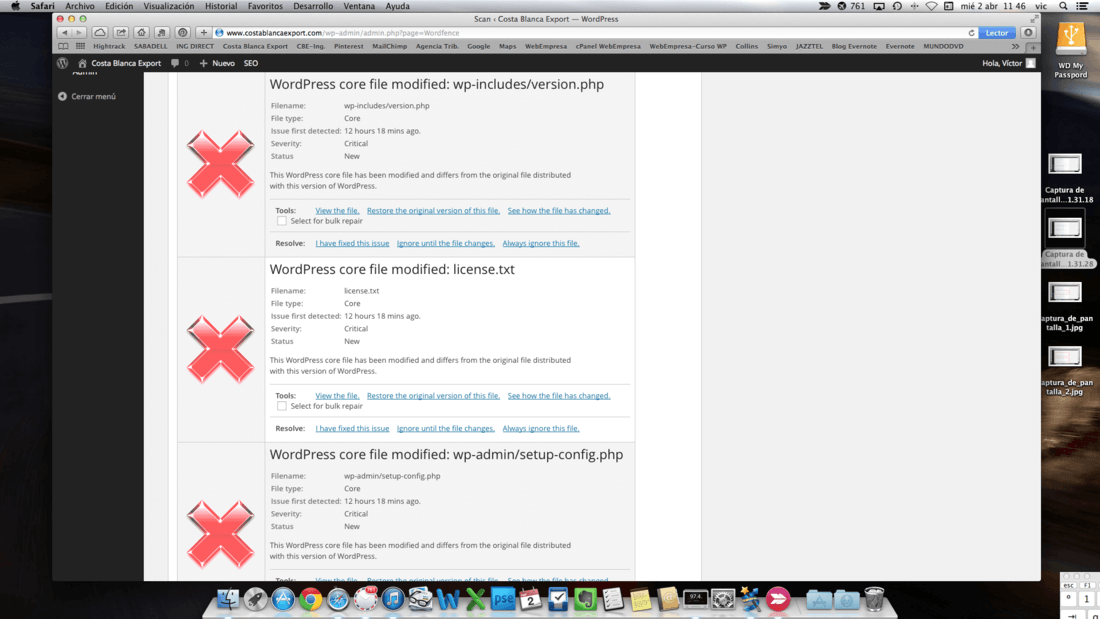1100x619 pixels.
Task: Select the WD My Passport drive on desktop
Action: click(x=1071, y=51)
